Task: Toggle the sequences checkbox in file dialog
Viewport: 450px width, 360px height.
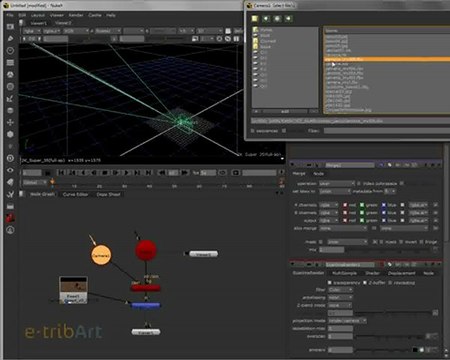Action: [253, 131]
